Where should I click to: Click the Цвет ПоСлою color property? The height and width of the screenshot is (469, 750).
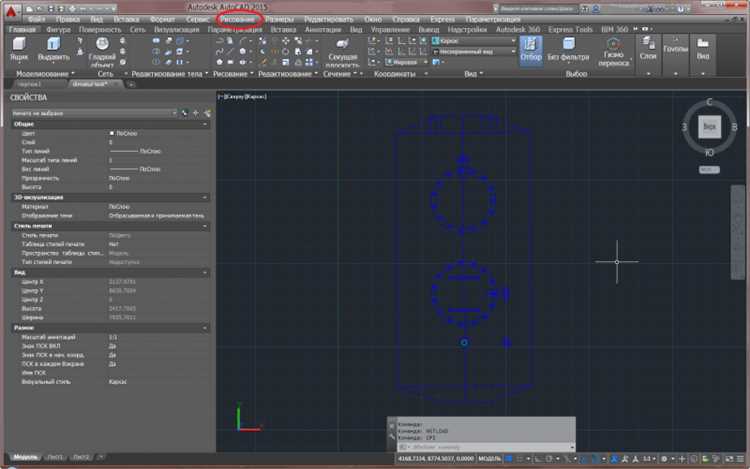tap(125, 133)
